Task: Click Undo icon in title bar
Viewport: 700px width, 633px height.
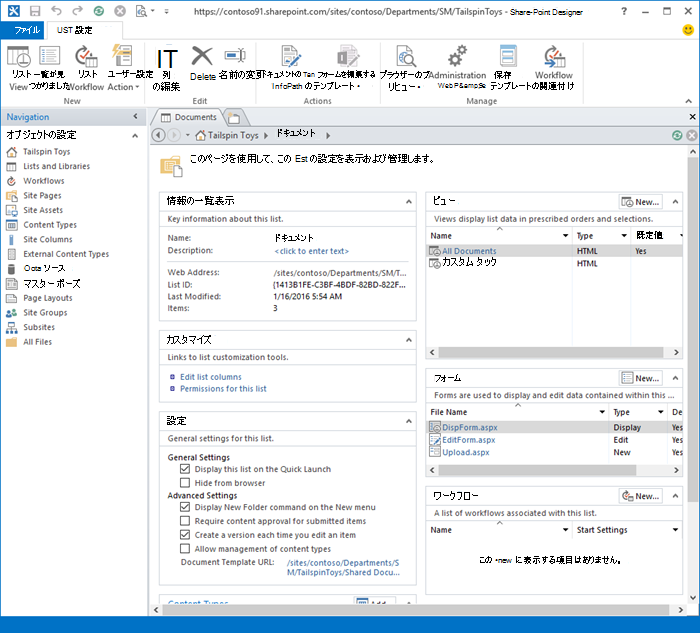Action: [x=56, y=11]
